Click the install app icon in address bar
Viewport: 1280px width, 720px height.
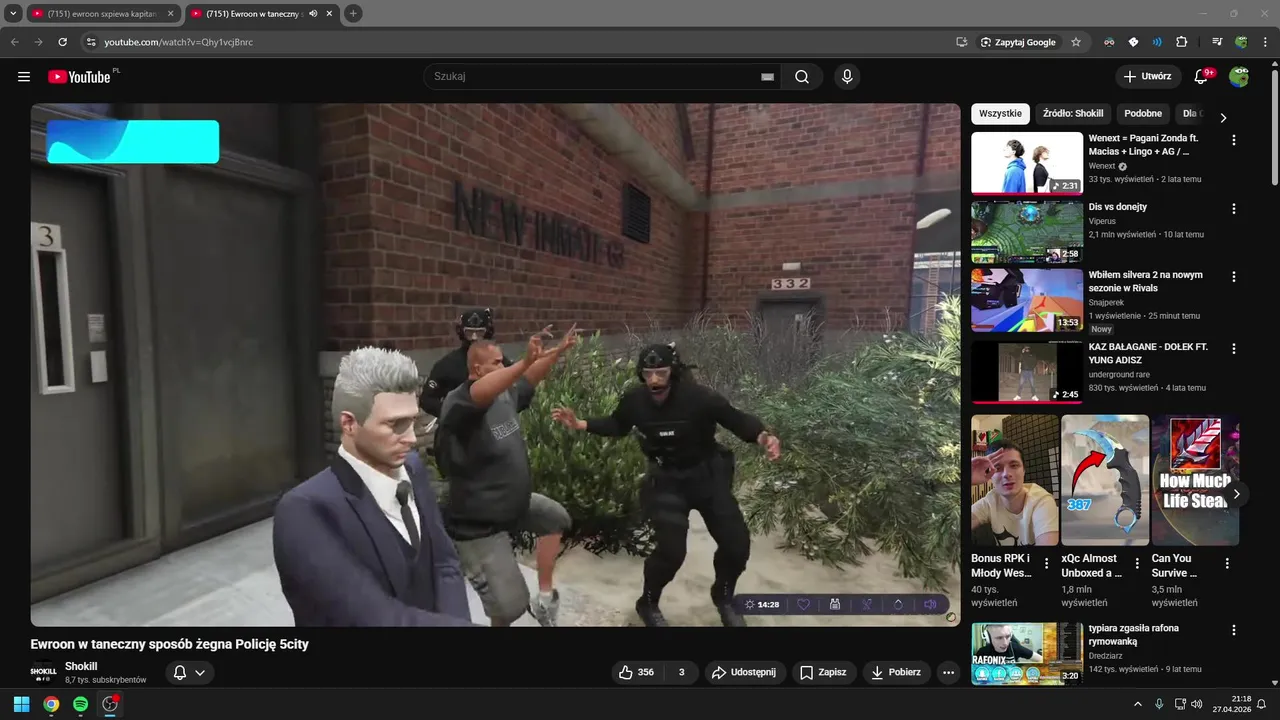(961, 42)
